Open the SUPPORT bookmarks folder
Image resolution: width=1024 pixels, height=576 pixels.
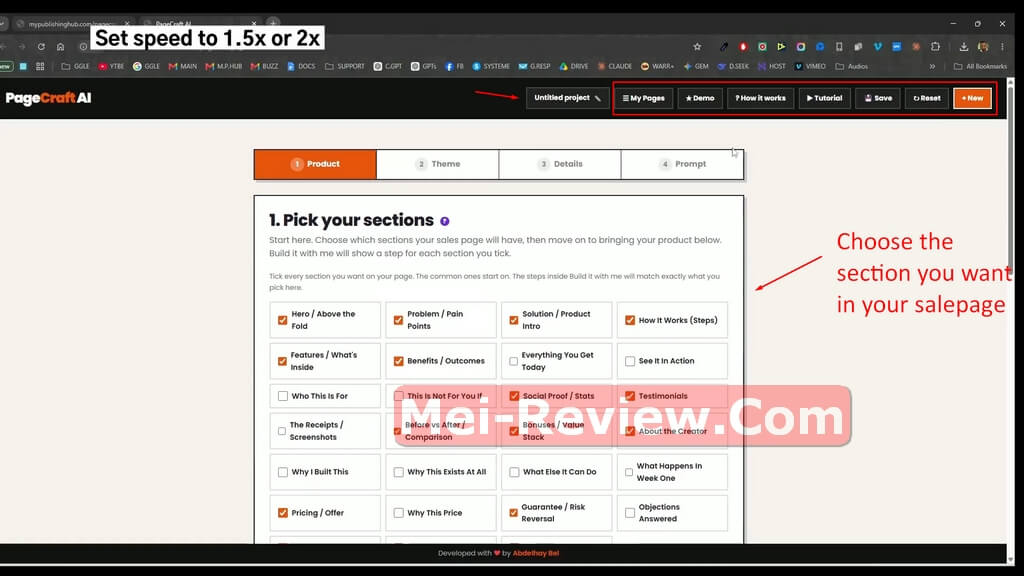(345, 66)
